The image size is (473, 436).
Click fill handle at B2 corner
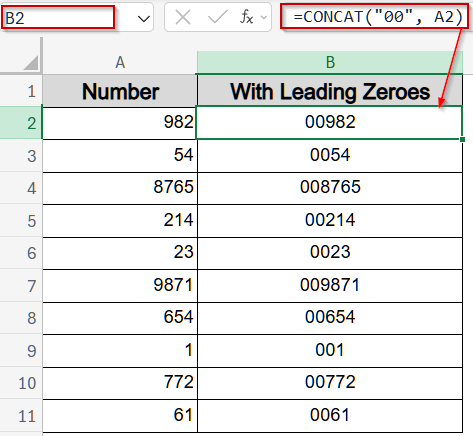462,139
